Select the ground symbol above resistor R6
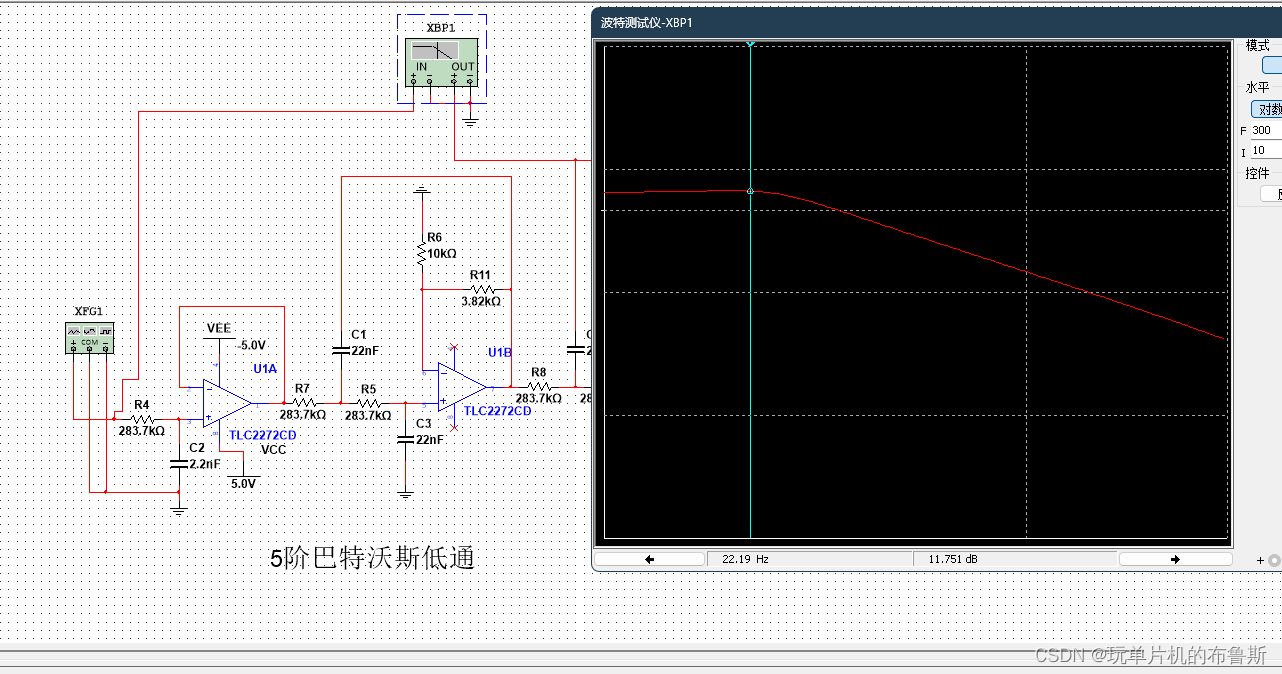This screenshot has height=674, width=1282. point(422,189)
